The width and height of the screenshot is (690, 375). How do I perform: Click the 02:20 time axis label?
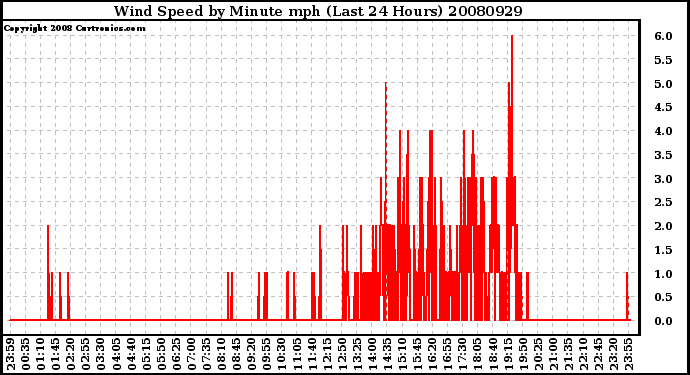[x=71, y=354]
